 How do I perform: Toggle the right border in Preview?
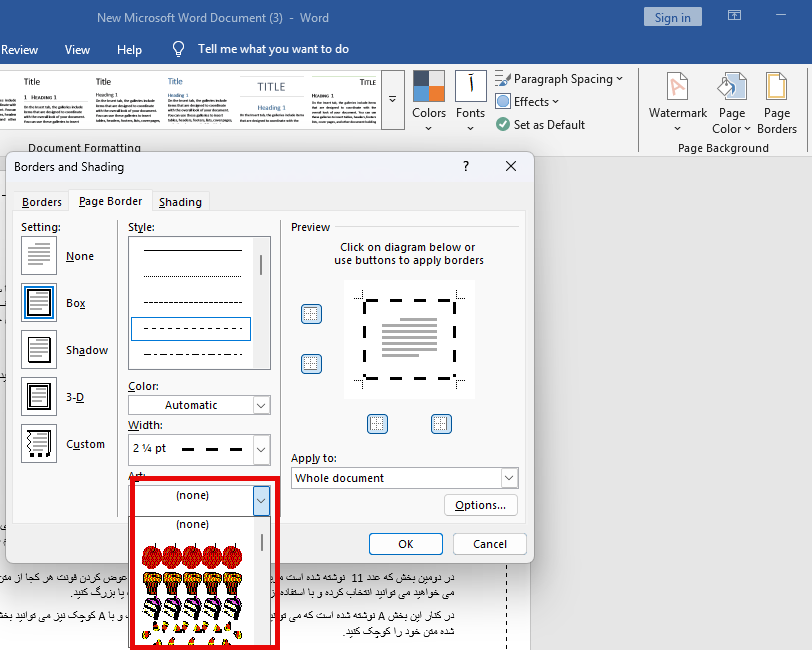(x=441, y=424)
